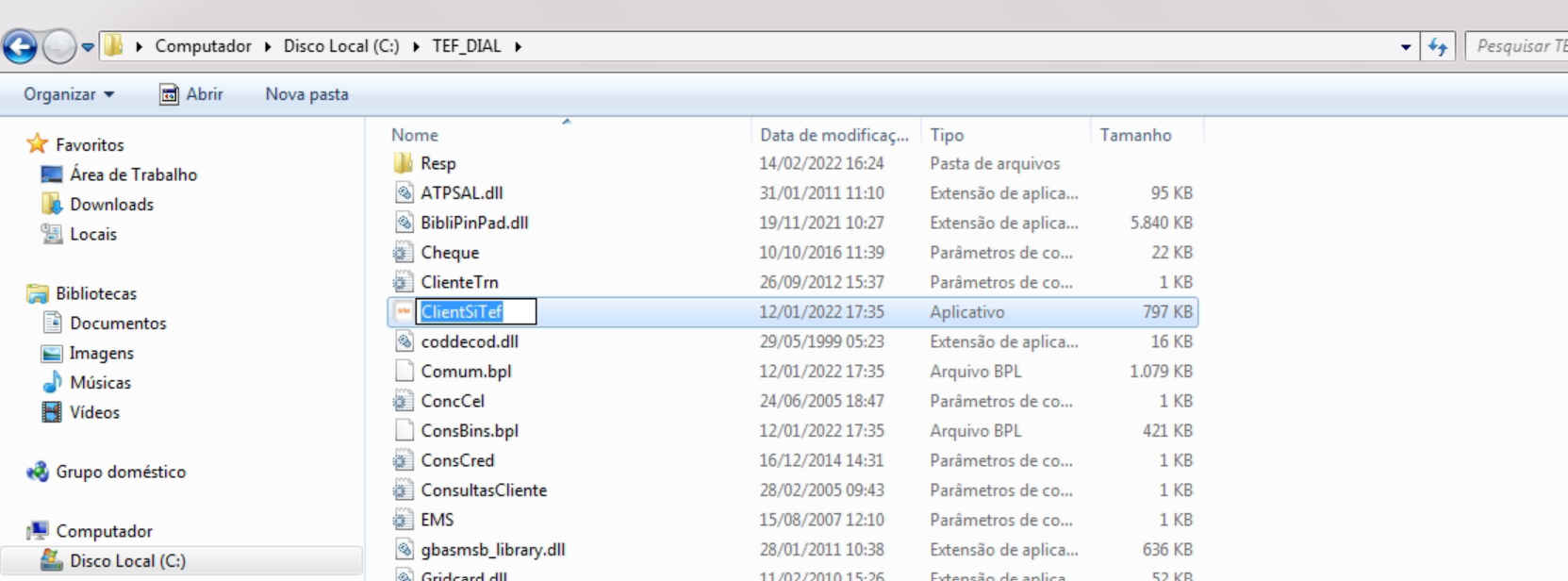Click the Abrir toolbar button
Image resolution: width=1568 pixels, height=581 pixels.
tap(191, 94)
